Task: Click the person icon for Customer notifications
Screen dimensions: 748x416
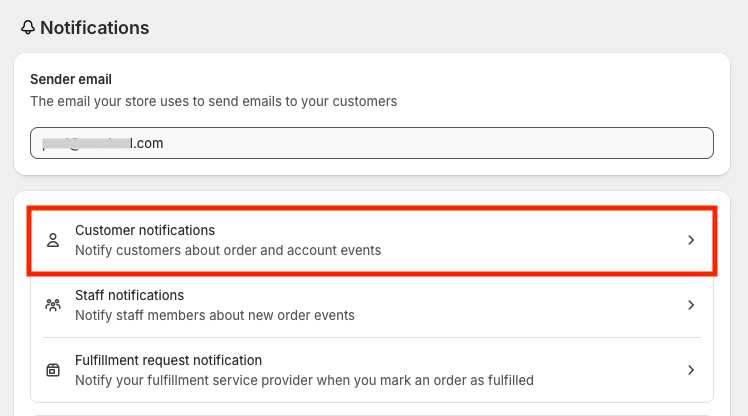Action: click(53, 240)
